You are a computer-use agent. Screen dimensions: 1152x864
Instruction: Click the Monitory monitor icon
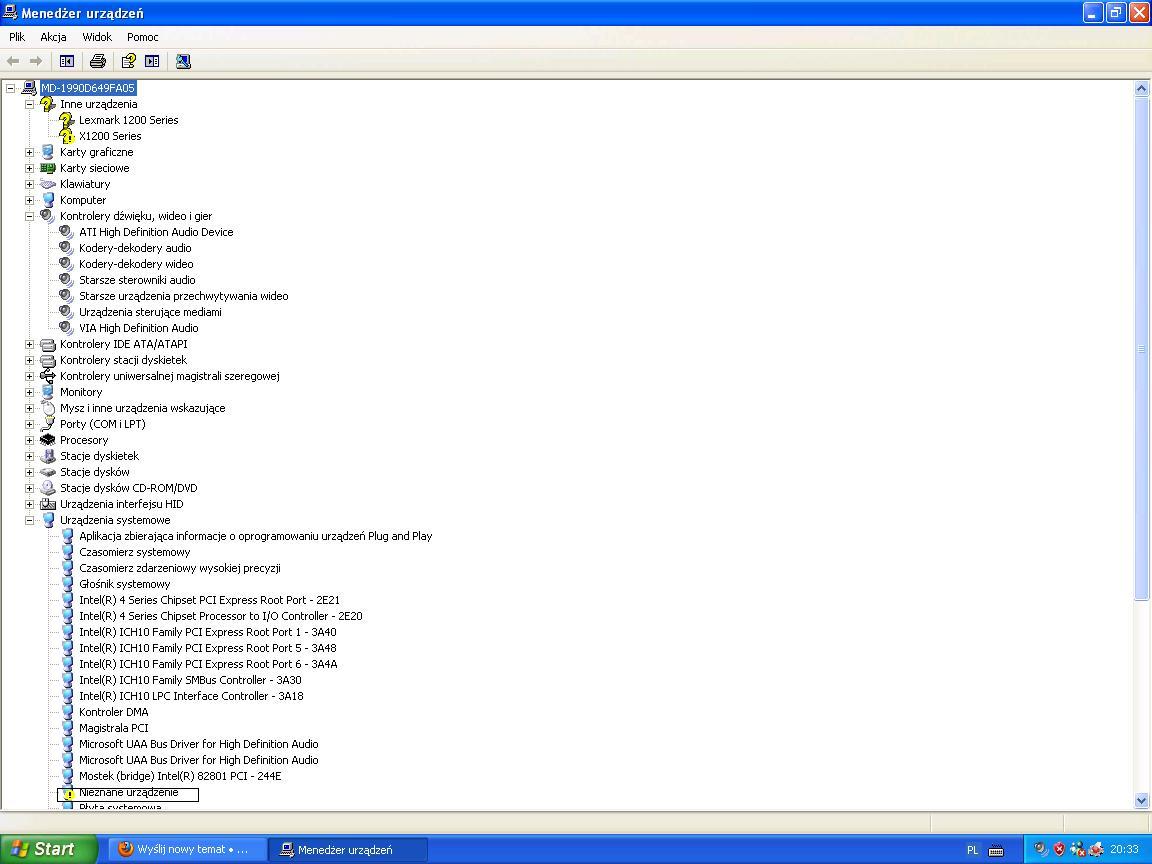click(x=48, y=392)
